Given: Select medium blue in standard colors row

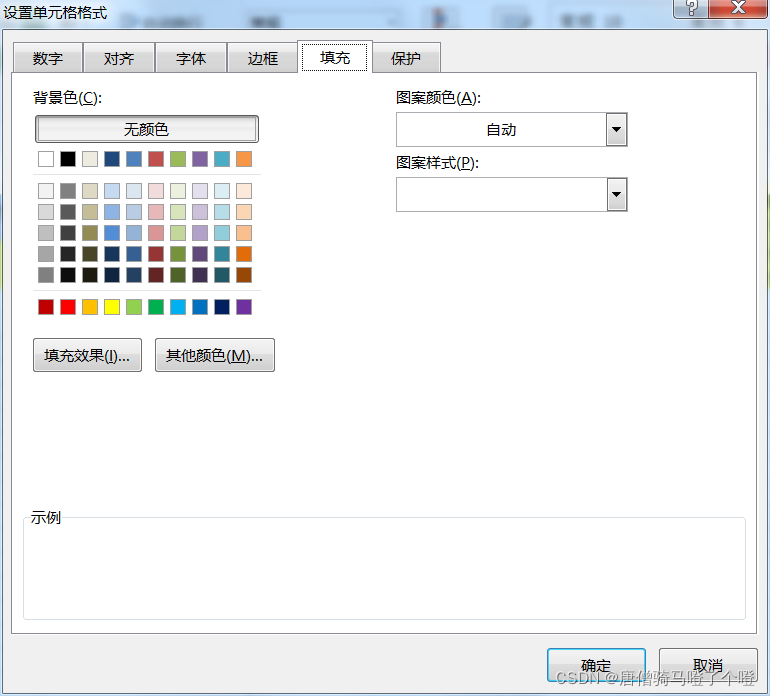Looking at the screenshot, I should click(x=200, y=307).
